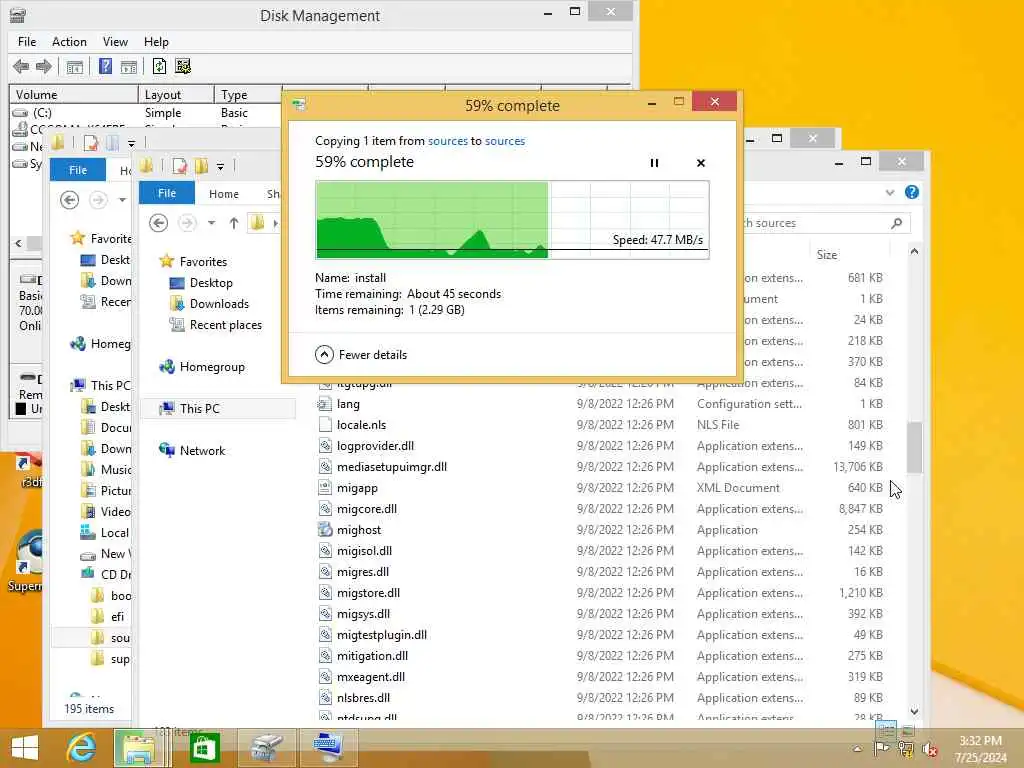Select Homegroup in front Explorer navigation
The width and height of the screenshot is (1024, 768).
click(x=212, y=367)
